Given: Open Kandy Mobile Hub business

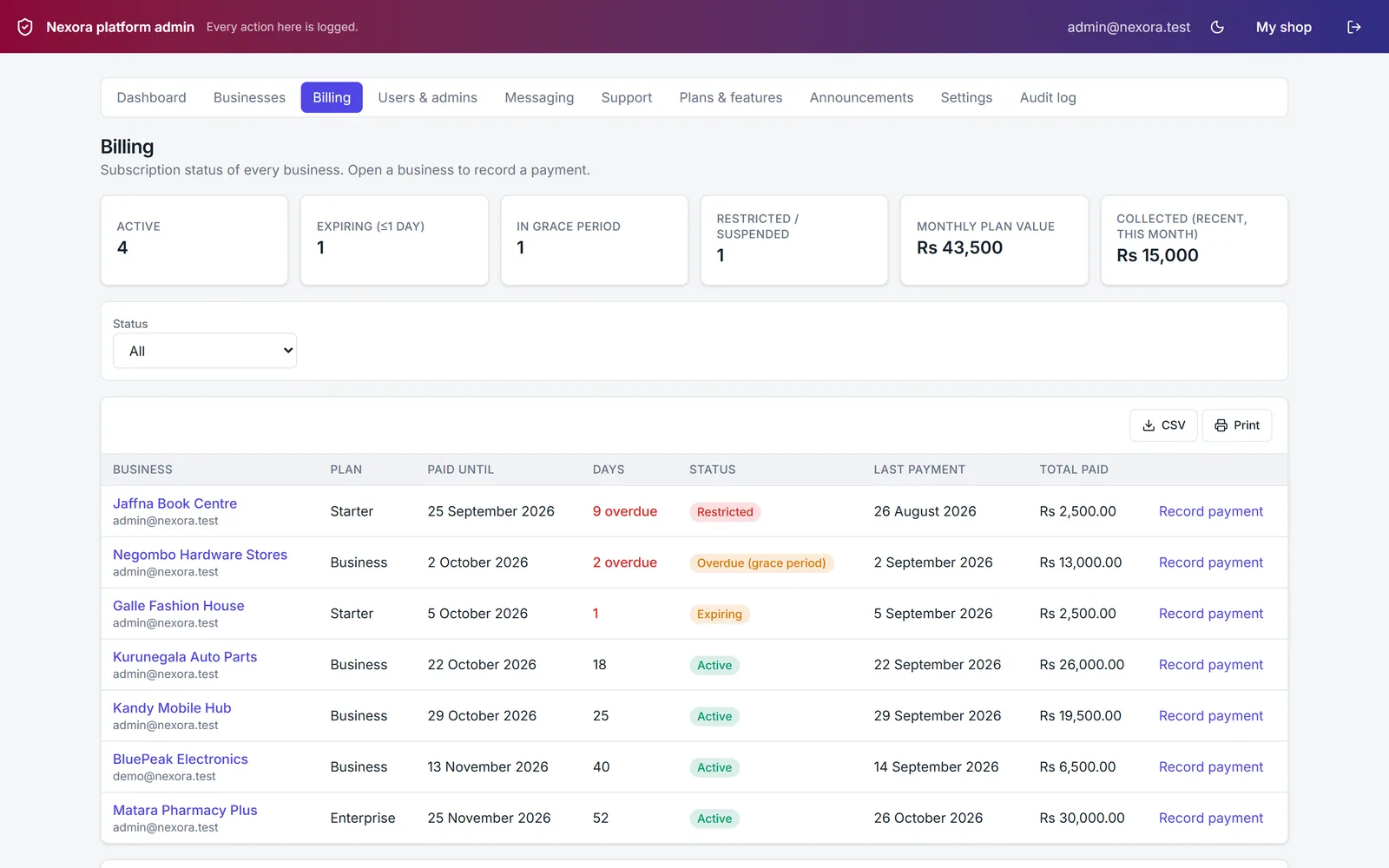Looking at the screenshot, I should tap(172, 708).
